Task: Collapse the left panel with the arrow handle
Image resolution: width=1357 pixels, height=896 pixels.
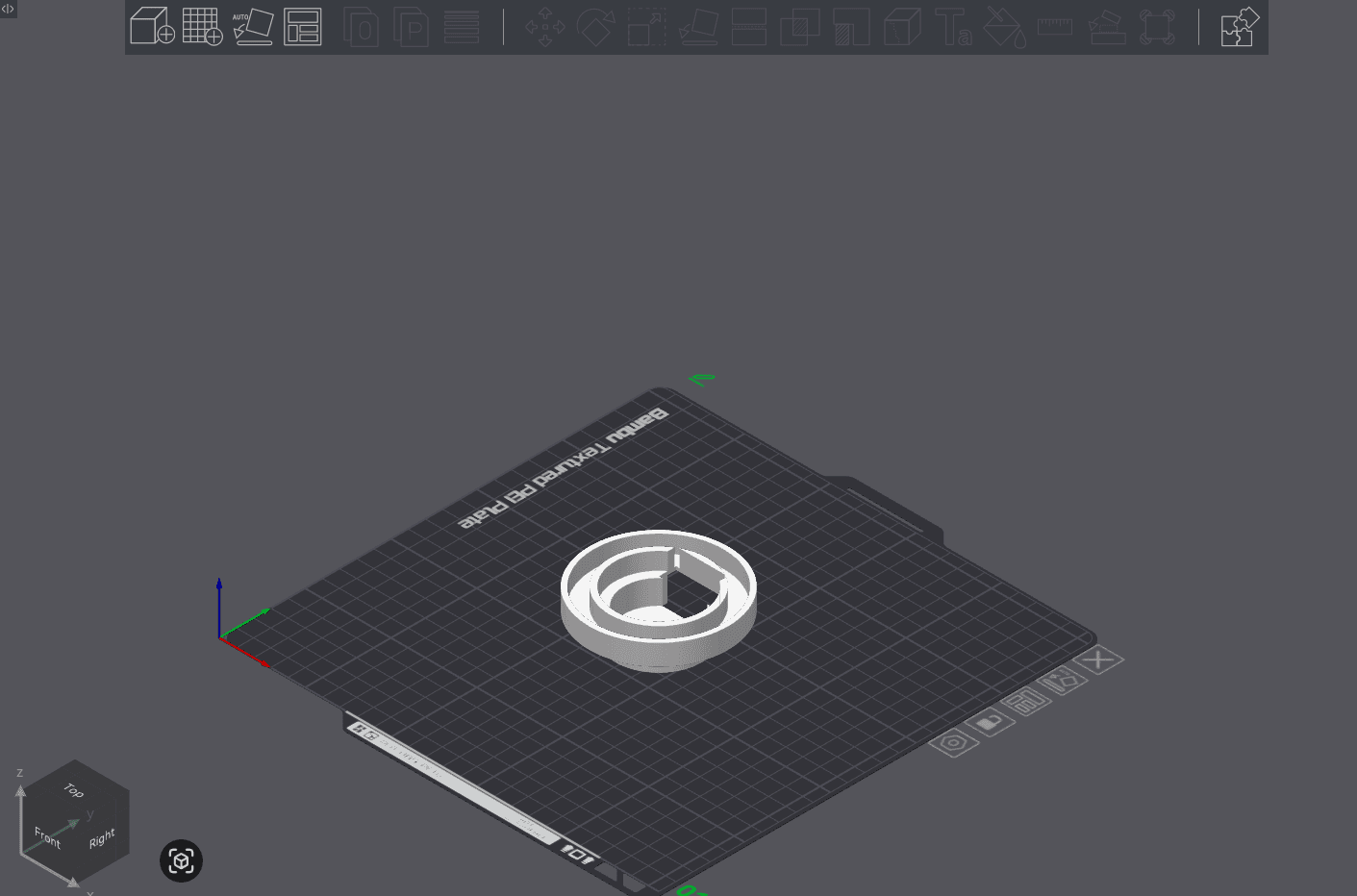Action: [8, 9]
